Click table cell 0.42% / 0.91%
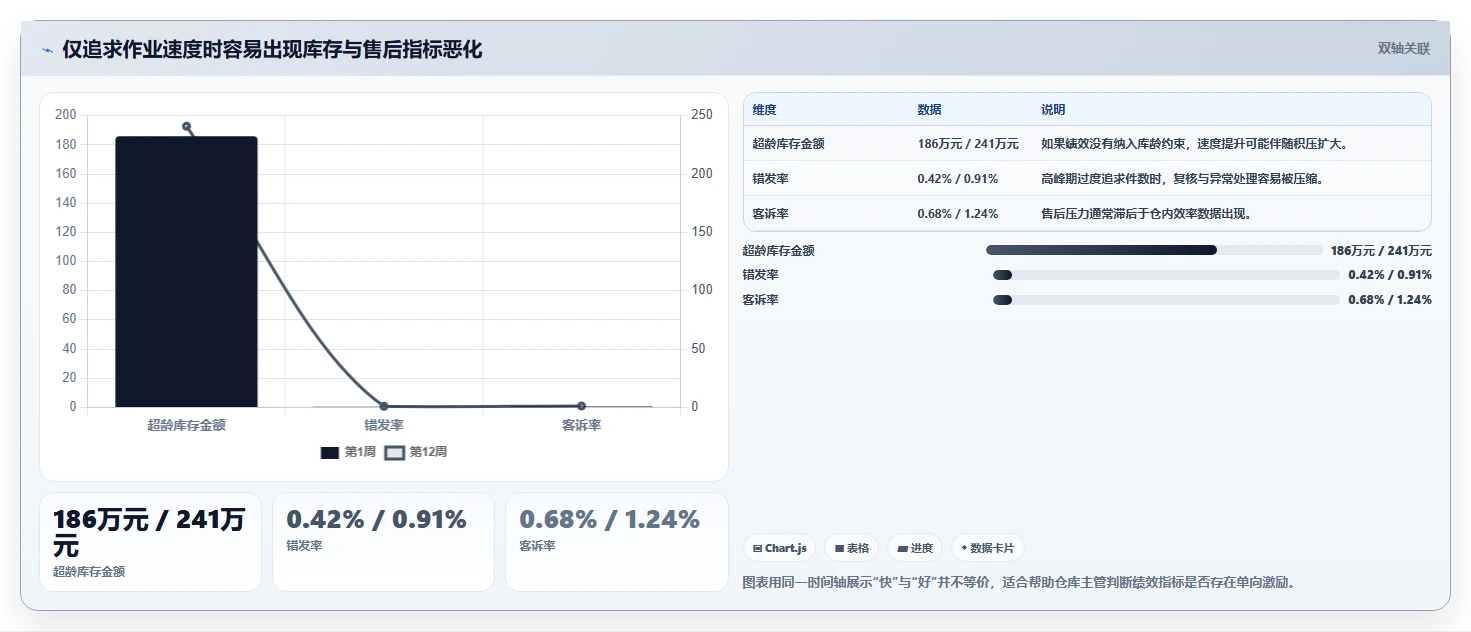 pyautogui.click(x=957, y=179)
